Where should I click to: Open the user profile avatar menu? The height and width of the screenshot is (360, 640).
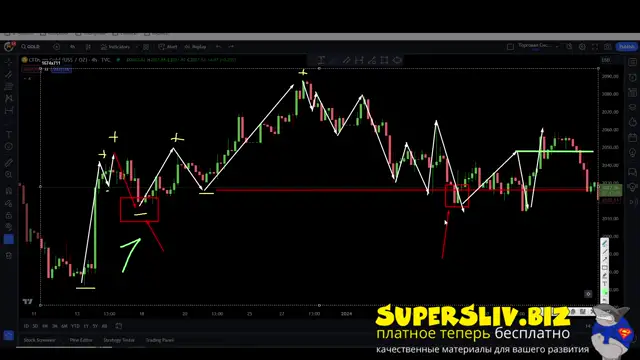[x=9, y=47]
